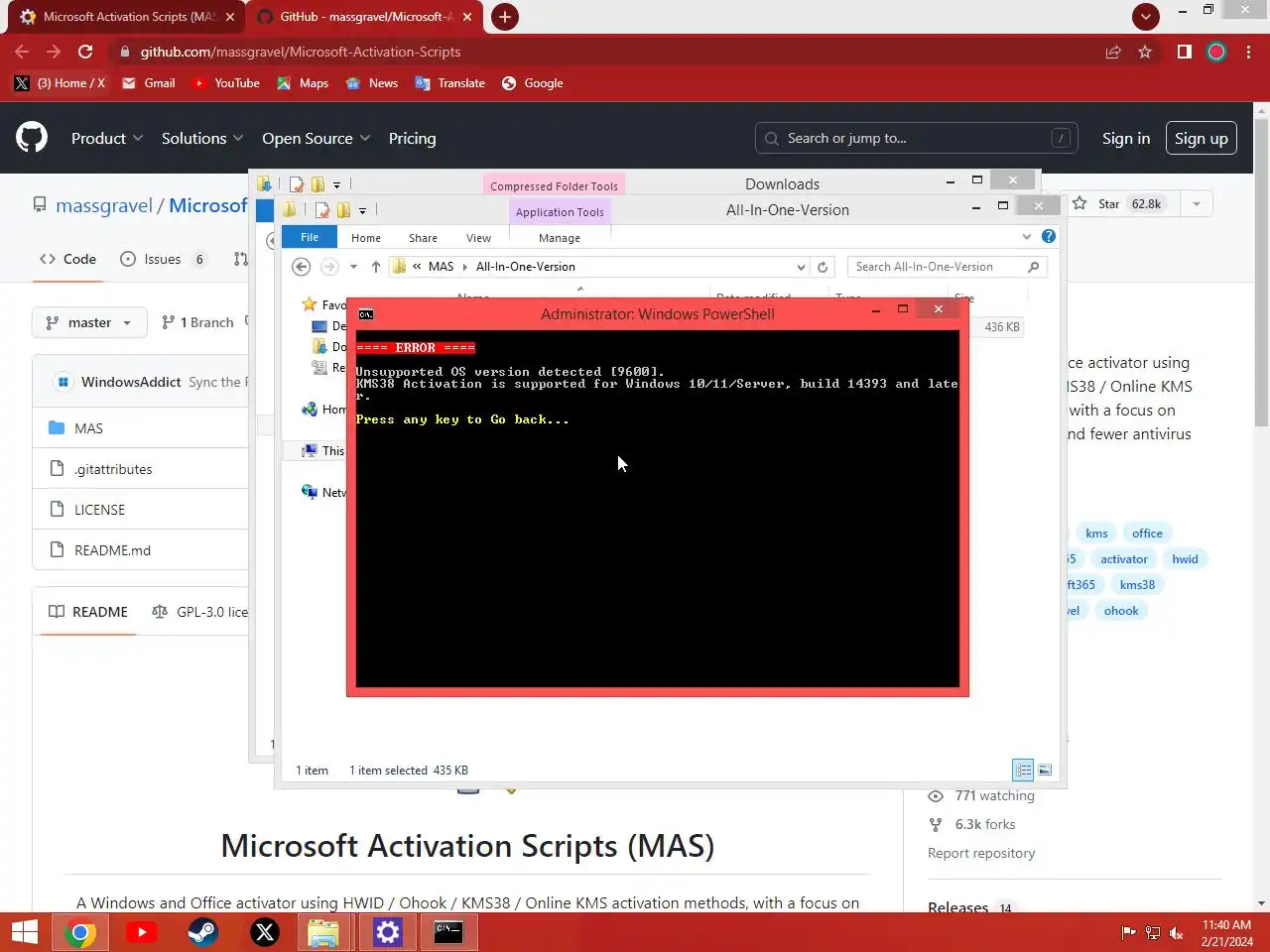This screenshot has width=1270, height=952.
Task: Go back in Chrome browser
Action: click(22, 52)
